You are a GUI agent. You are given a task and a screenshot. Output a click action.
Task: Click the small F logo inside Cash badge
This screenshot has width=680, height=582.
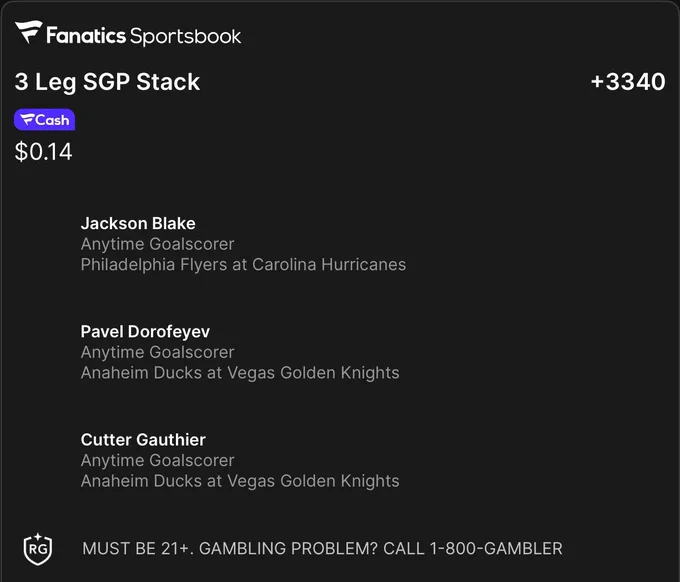(27, 119)
